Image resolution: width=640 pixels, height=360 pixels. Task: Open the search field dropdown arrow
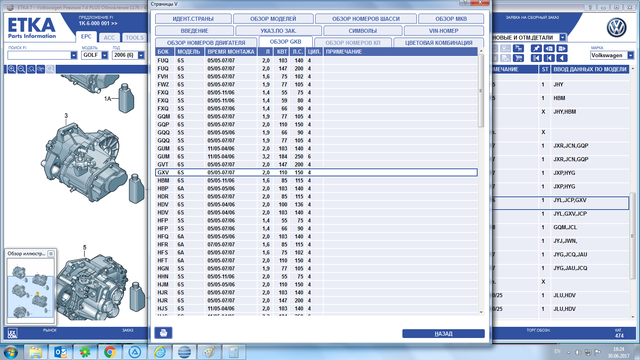point(73,55)
